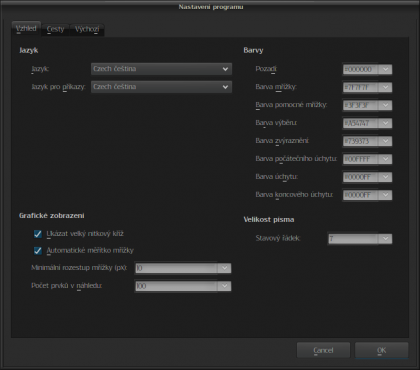Click the Minimální rozestup mřížky value field

click(x=176, y=268)
